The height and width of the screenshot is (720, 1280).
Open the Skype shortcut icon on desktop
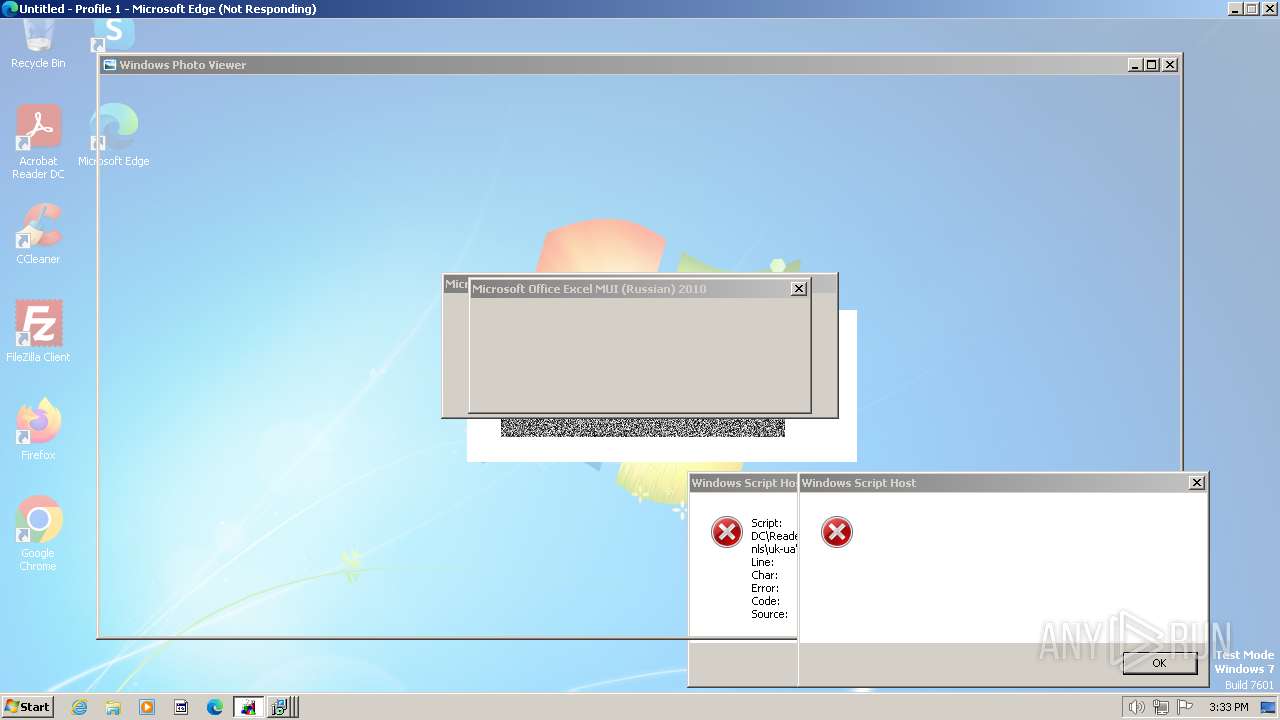(113, 34)
